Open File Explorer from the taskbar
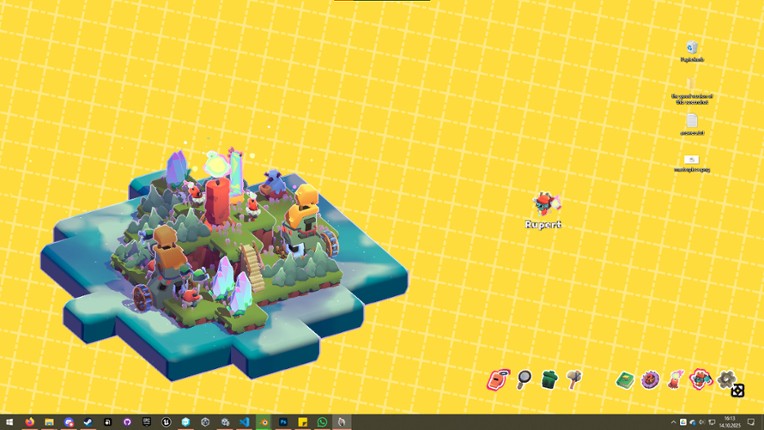The image size is (764, 430). 49,422
